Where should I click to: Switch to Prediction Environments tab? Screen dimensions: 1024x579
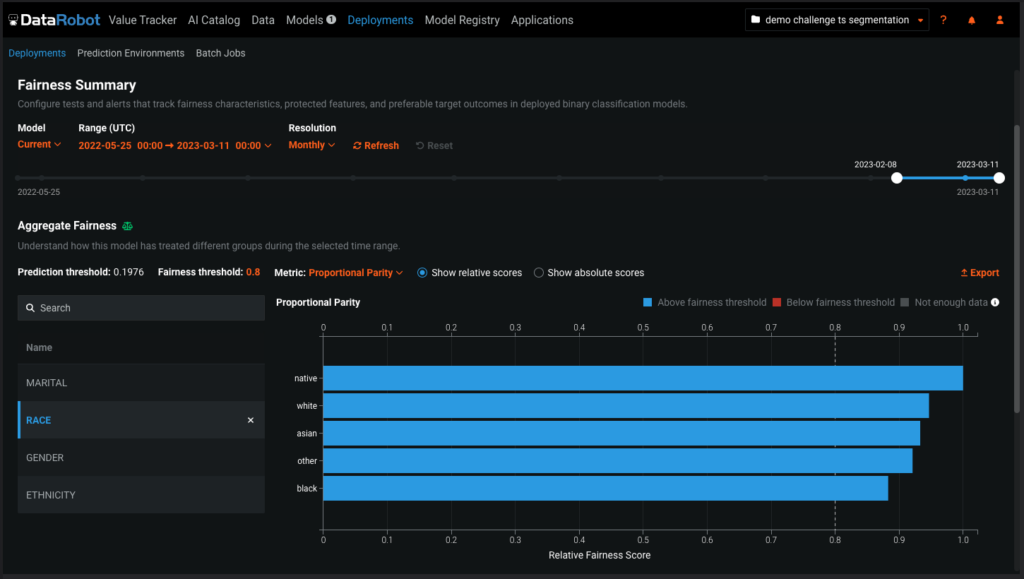pos(131,54)
